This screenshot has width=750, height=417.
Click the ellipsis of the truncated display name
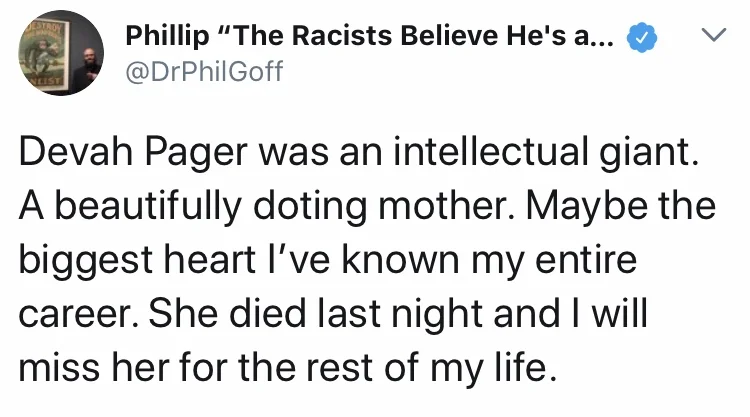[605, 40]
